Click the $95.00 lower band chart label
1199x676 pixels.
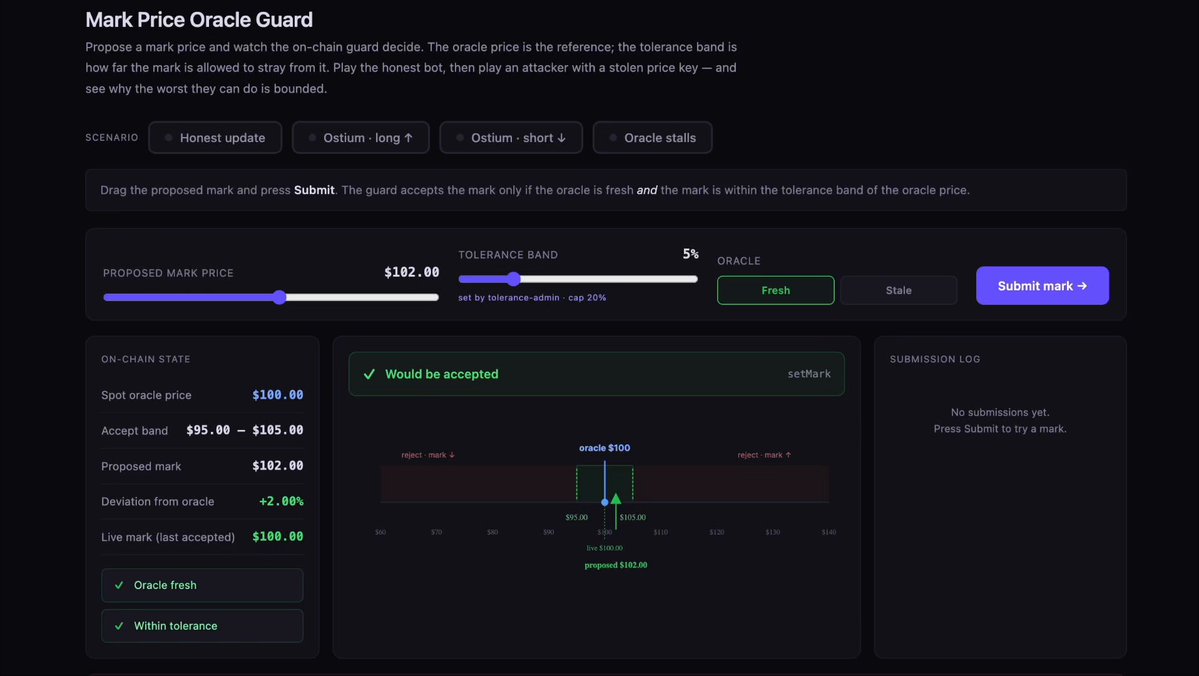pyautogui.click(x=577, y=518)
